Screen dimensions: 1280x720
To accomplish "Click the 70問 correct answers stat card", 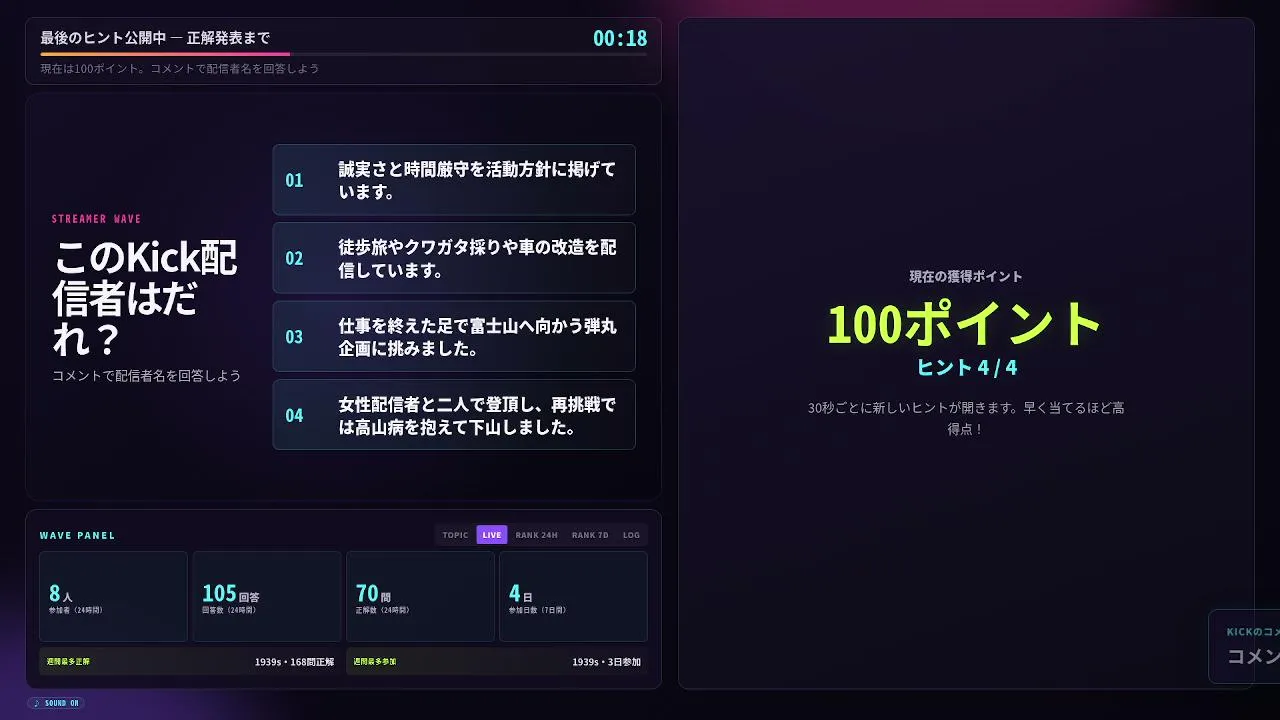I will (420, 596).
